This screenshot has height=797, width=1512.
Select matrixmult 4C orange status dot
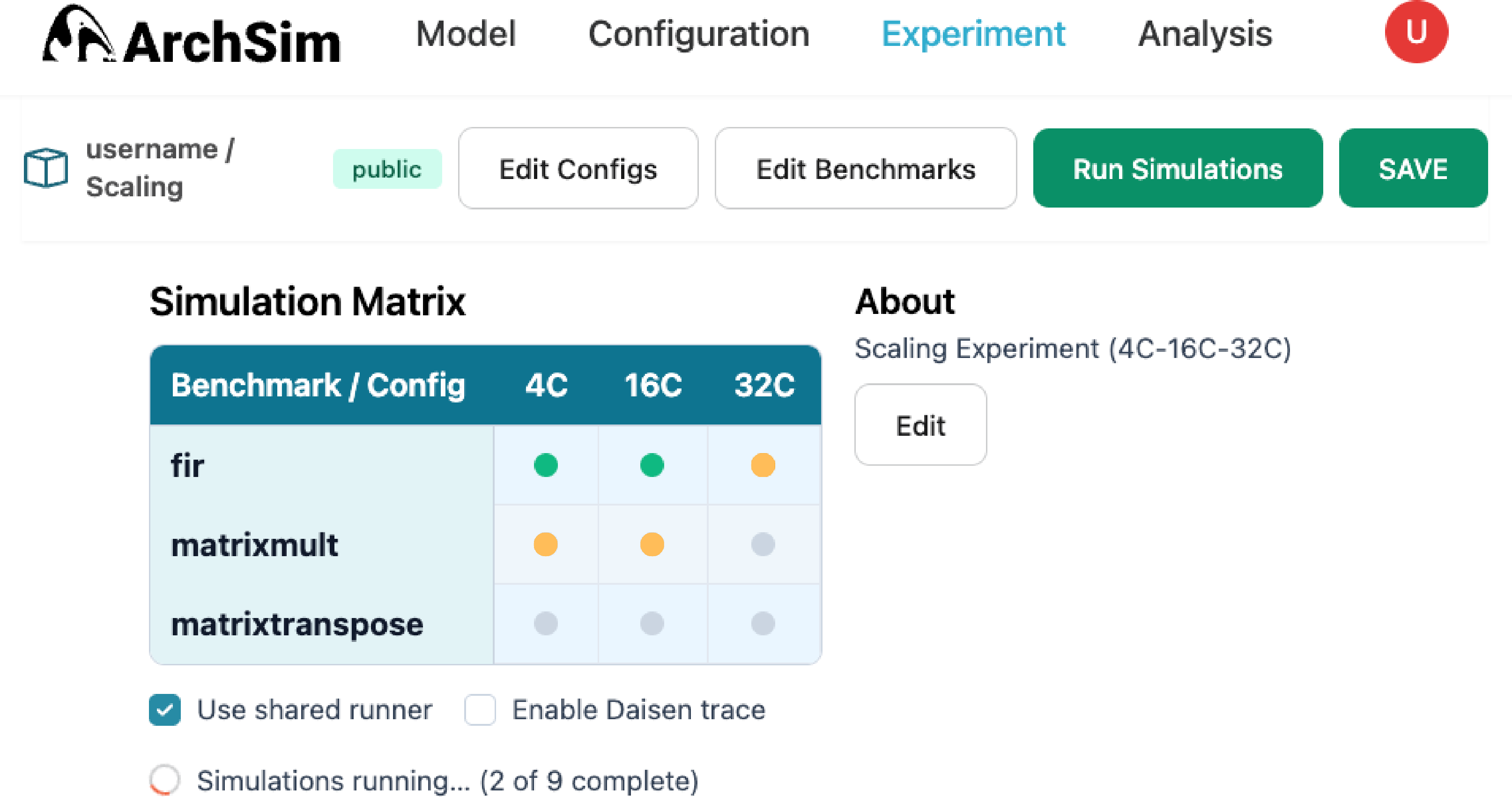[x=545, y=544]
